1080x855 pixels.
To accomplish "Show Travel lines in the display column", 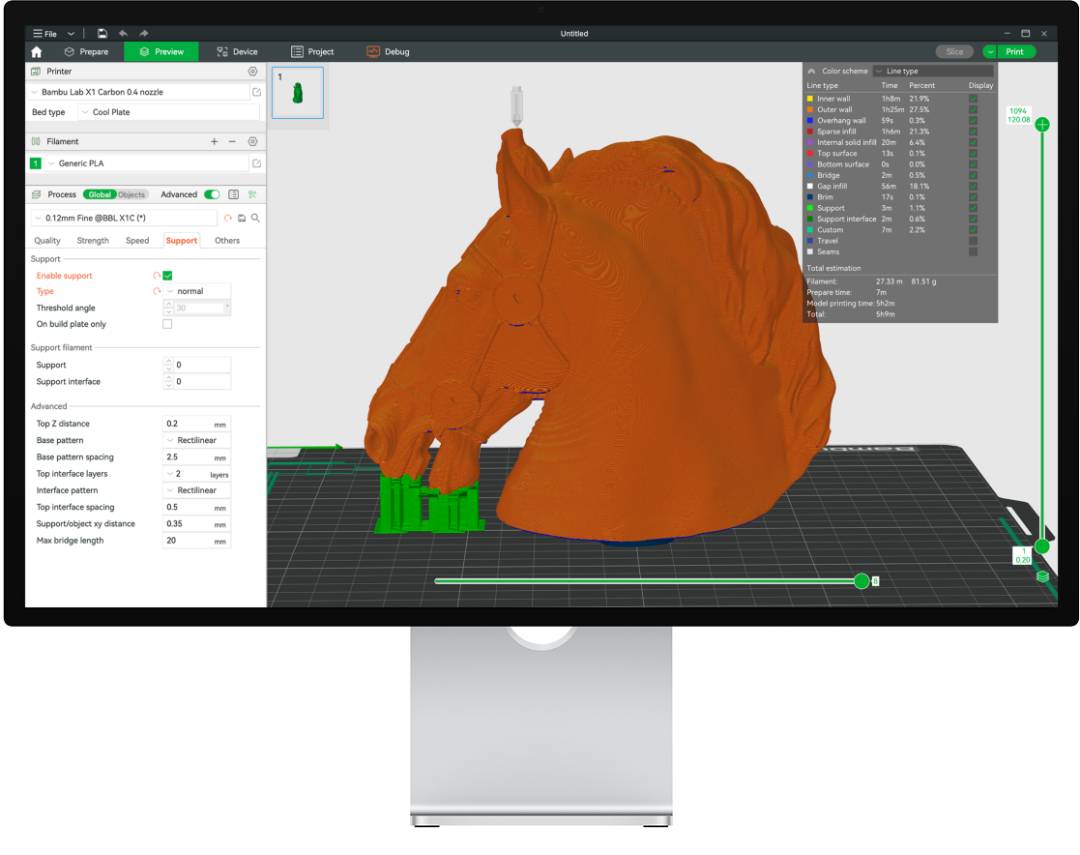I will point(973,241).
